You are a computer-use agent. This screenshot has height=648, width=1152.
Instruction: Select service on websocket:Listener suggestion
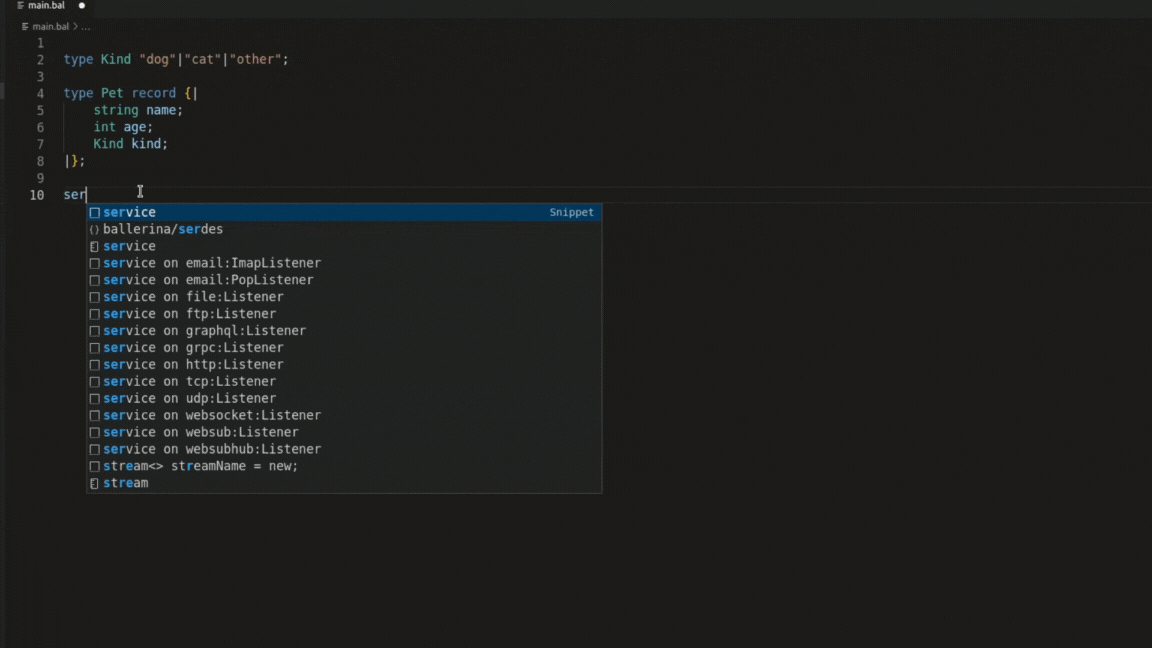(x=344, y=415)
